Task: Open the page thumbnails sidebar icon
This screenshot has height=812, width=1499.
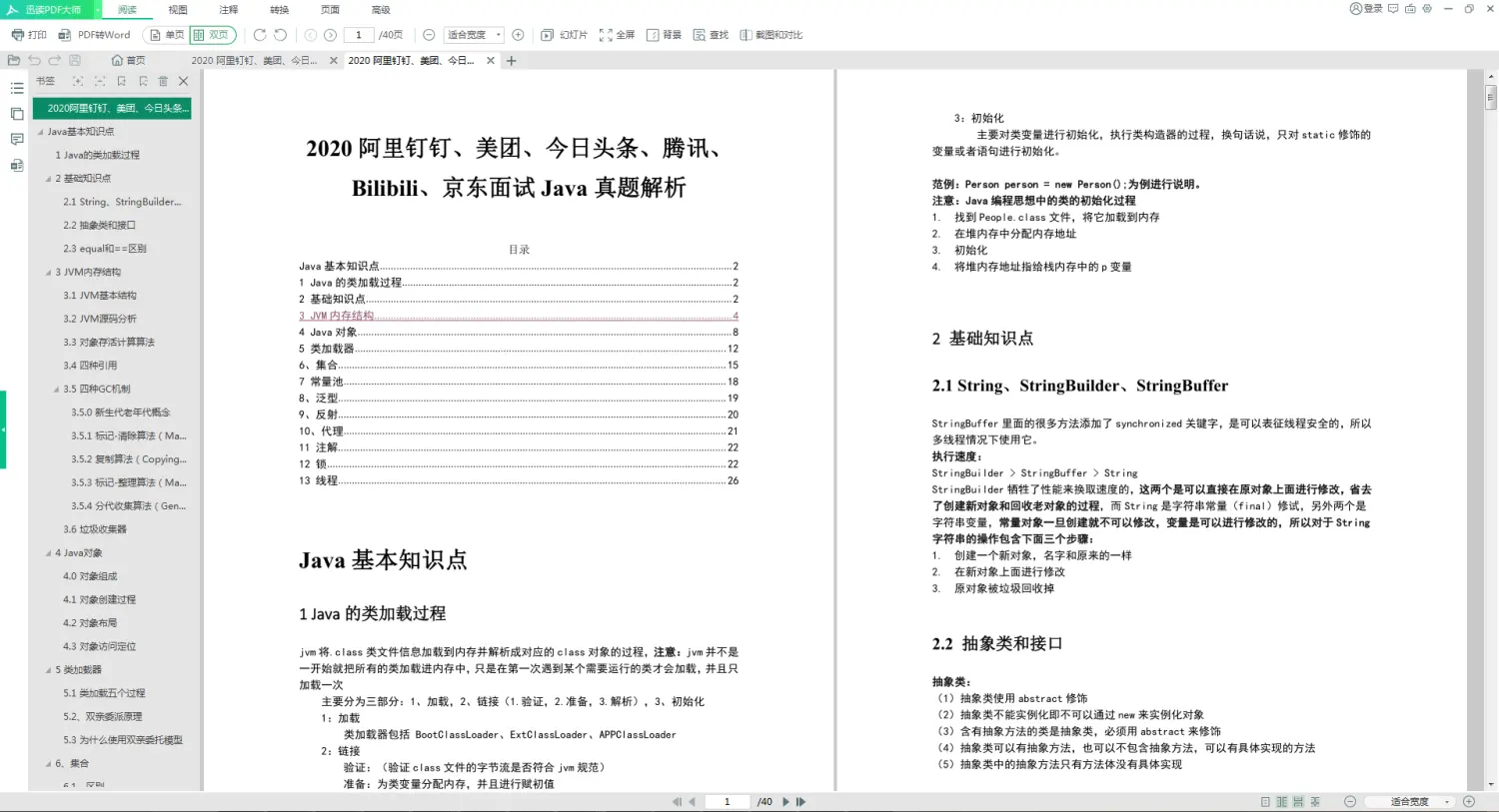Action: [x=17, y=114]
